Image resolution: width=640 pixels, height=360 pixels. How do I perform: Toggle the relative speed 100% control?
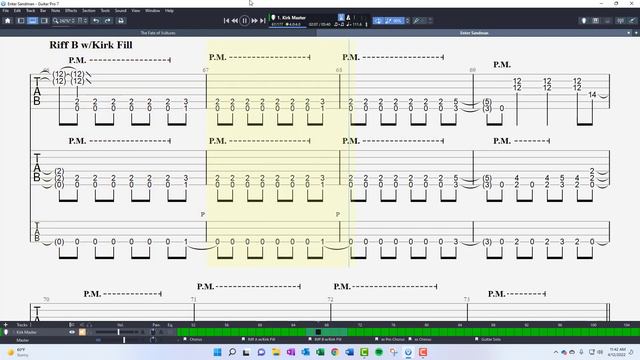(x=394, y=20)
